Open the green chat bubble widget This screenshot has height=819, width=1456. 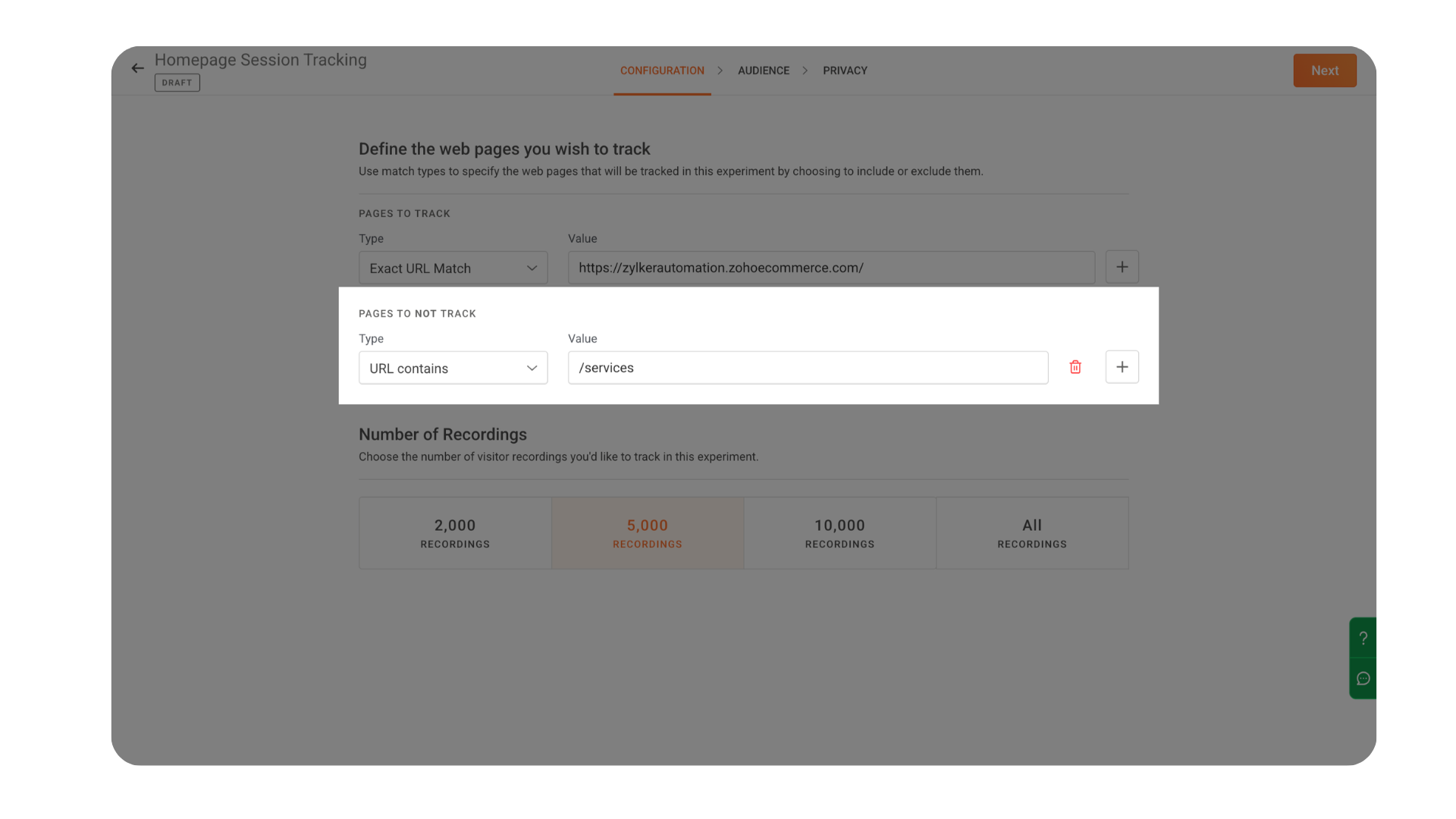click(x=1363, y=679)
